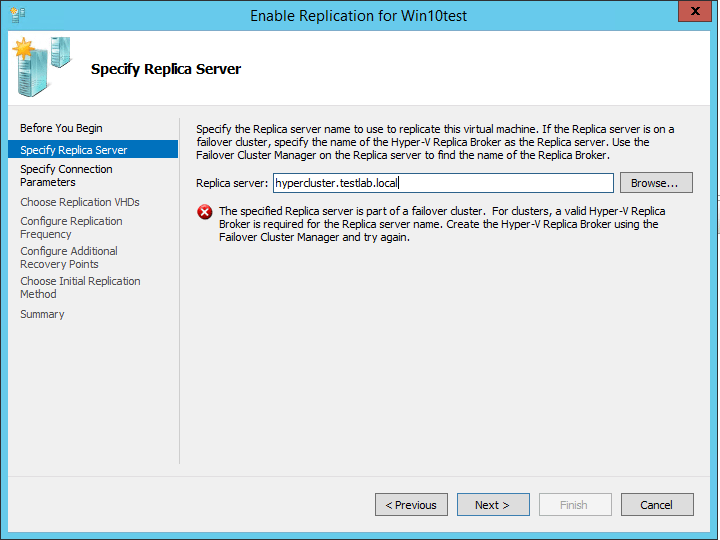
Task: Go back with the Previous button
Action: (x=411, y=505)
